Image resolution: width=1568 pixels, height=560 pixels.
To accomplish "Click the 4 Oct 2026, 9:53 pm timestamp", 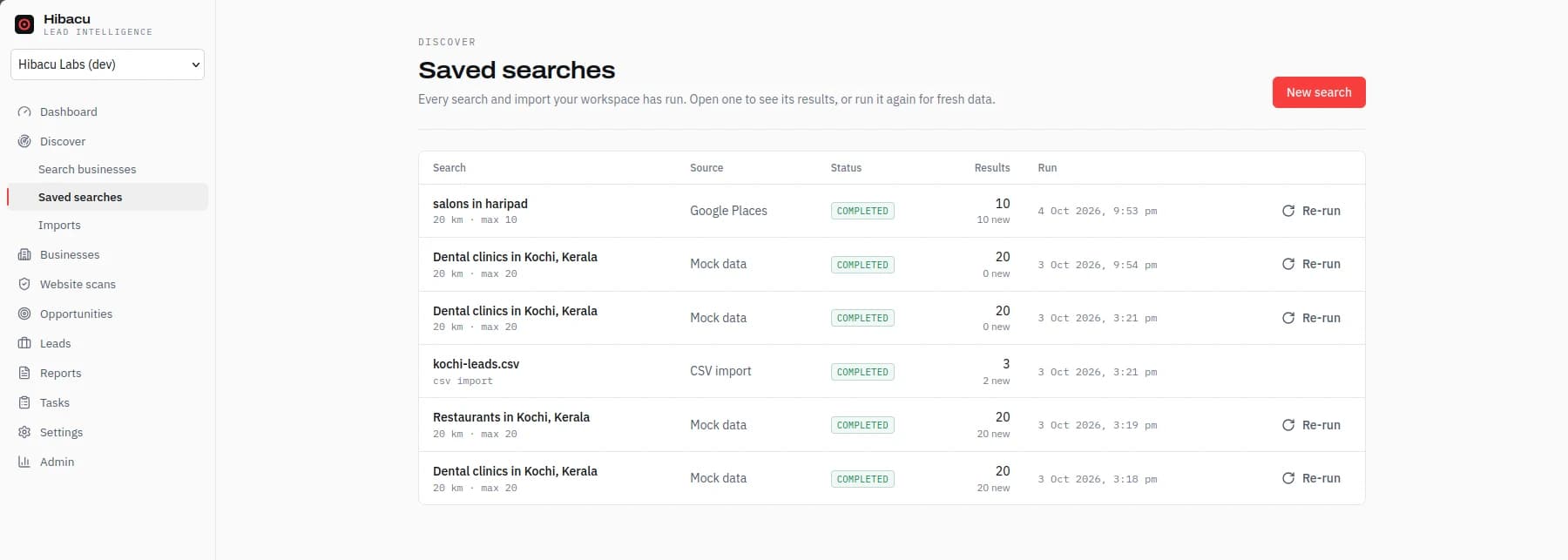I will pyautogui.click(x=1098, y=211).
